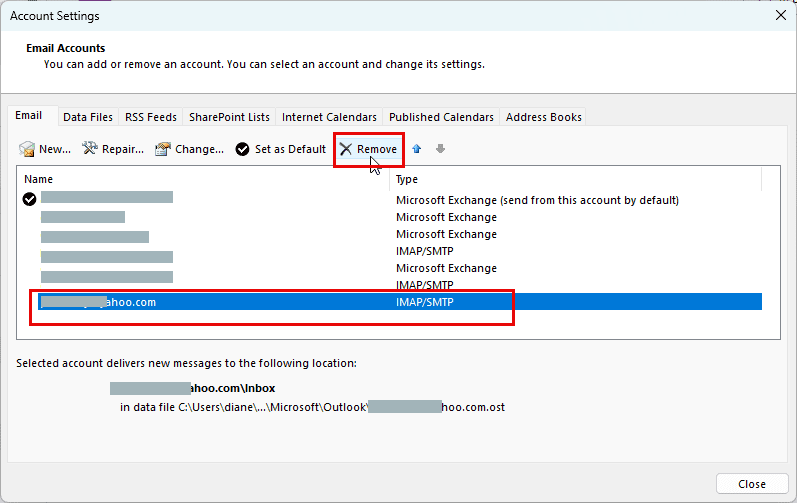Image resolution: width=797 pixels, height=503 pixels.
Task: Click default account checkmark icon in list
Action: pos(30,200)
